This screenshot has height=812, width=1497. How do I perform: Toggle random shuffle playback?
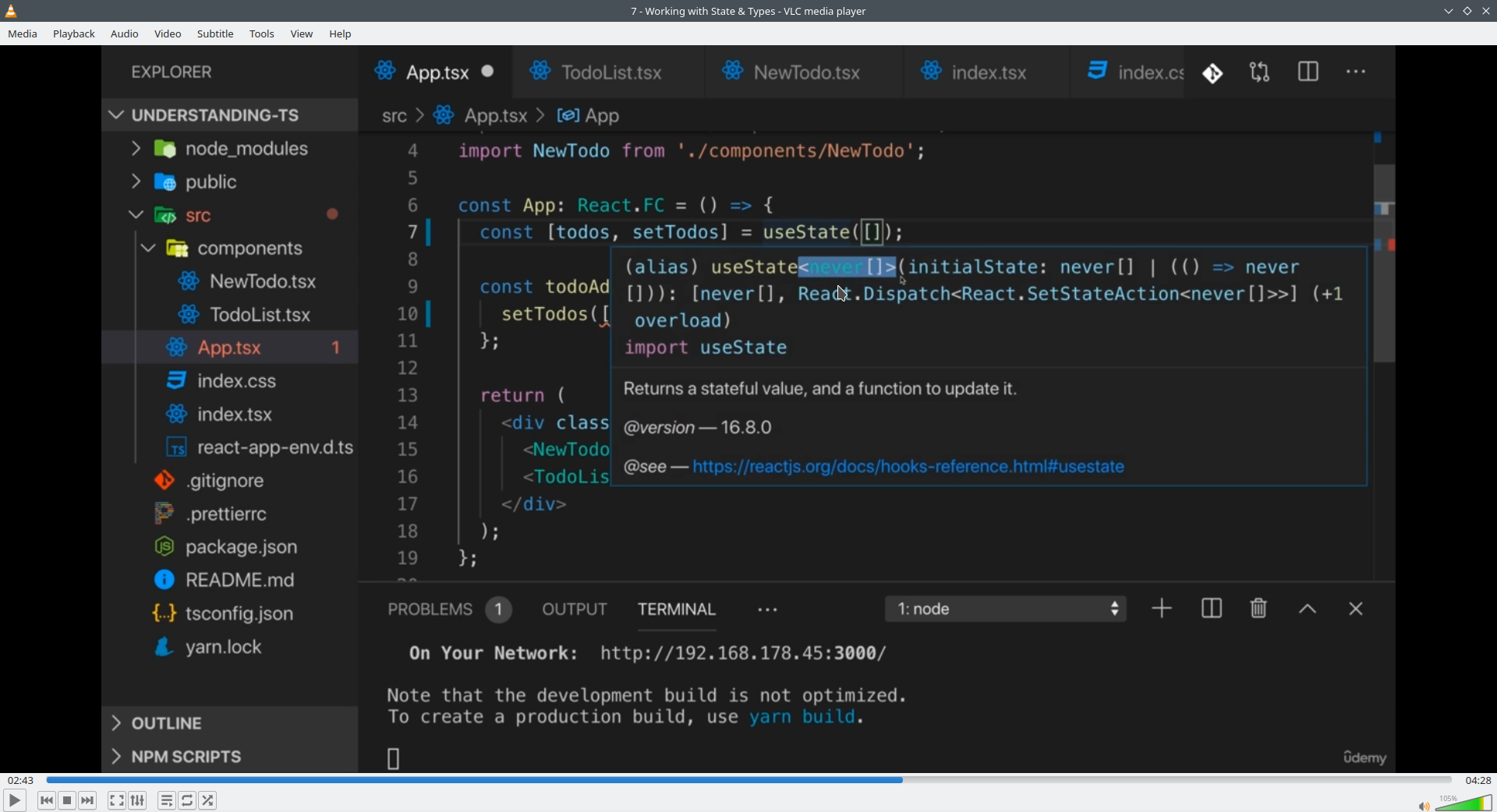tap(208, 800)
